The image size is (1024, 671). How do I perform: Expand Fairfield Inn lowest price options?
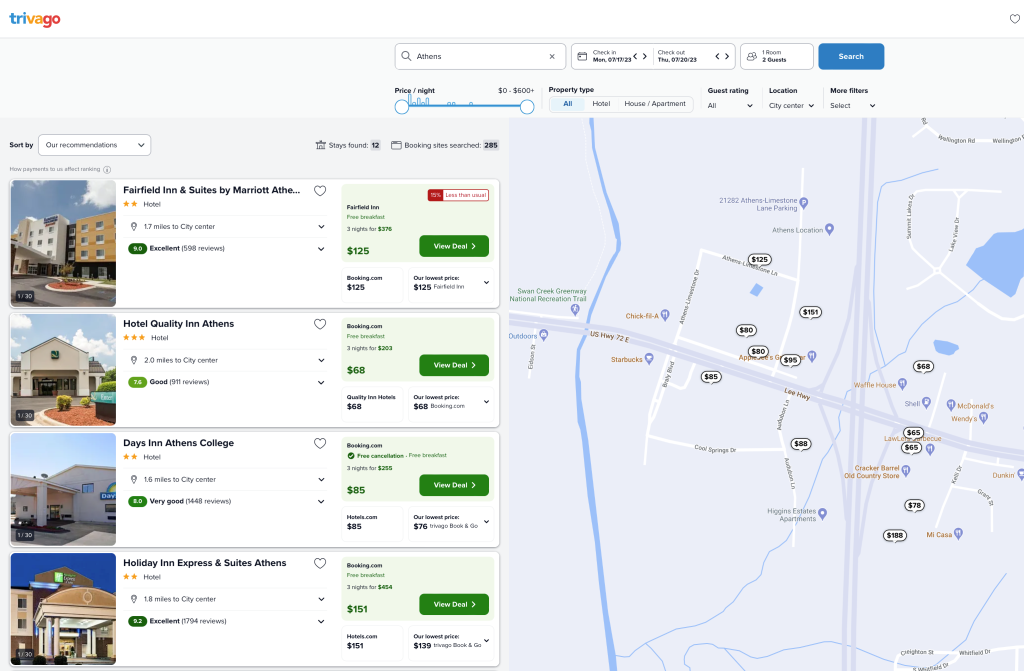pos(451,284)
